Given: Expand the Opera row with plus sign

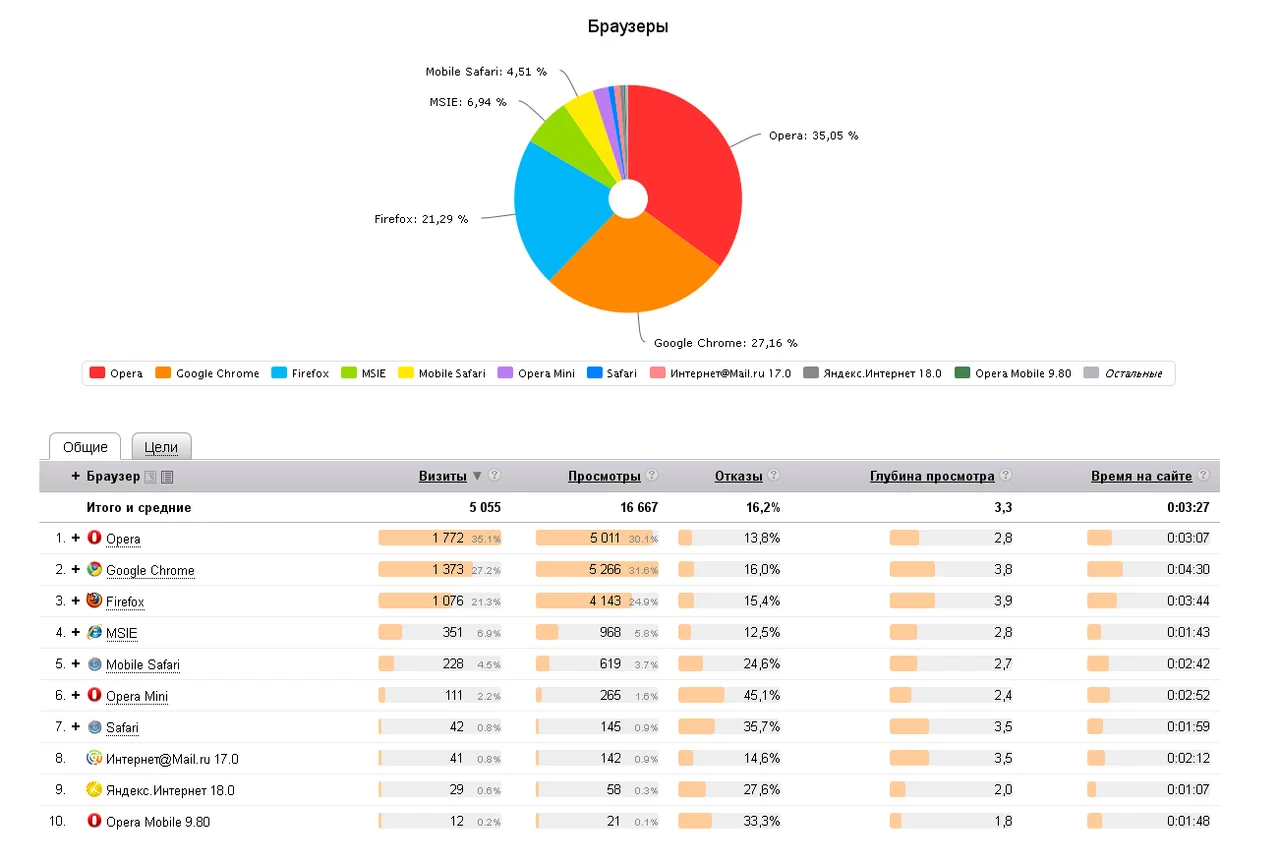Looking at the screenshot, I should tap(75, 538).
